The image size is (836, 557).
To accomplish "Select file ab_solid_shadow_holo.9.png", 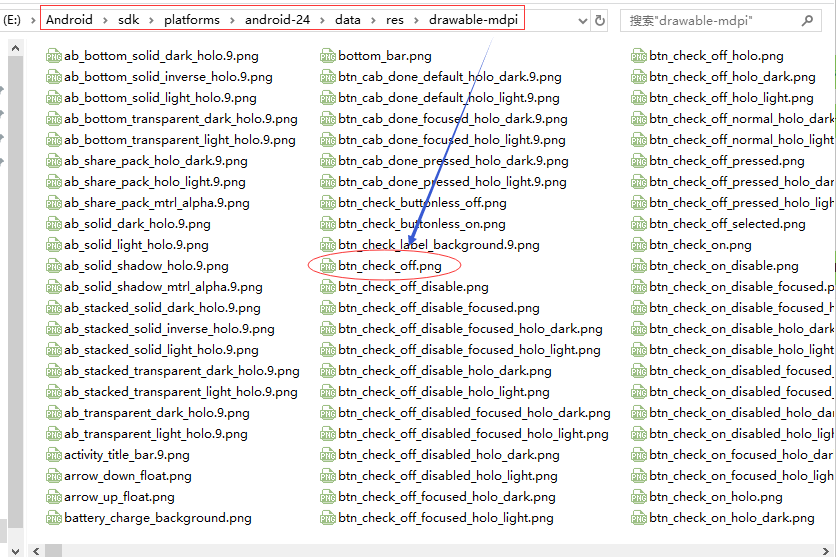I will coord(138,266).
